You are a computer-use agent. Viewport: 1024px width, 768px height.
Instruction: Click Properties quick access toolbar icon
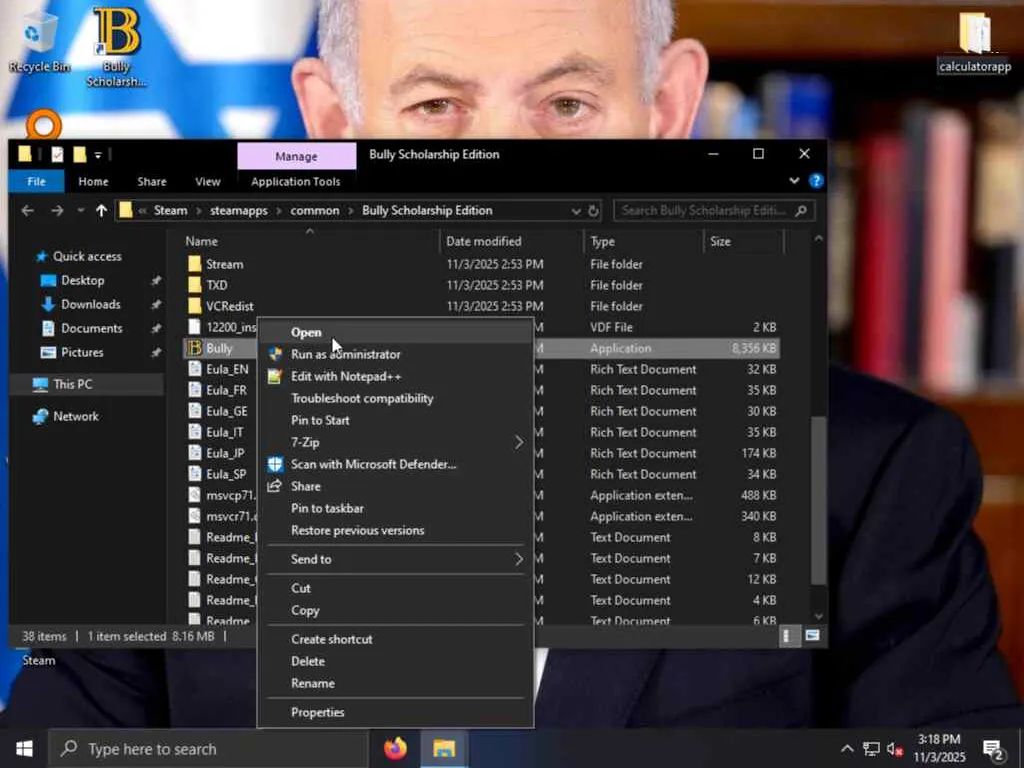[57, 154]
